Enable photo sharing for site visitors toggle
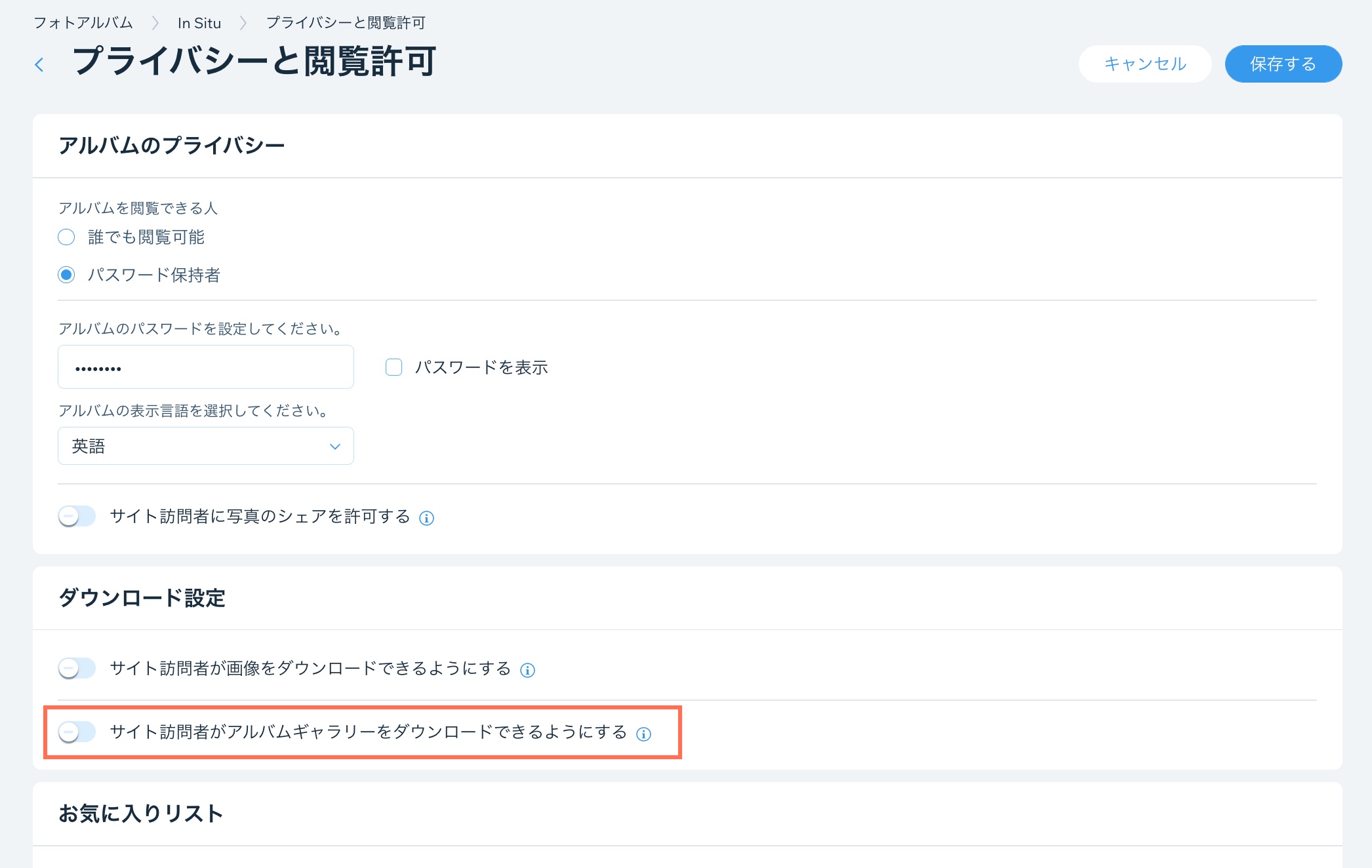This screenshot has height=868, width=1372. [x=77, y=517]
